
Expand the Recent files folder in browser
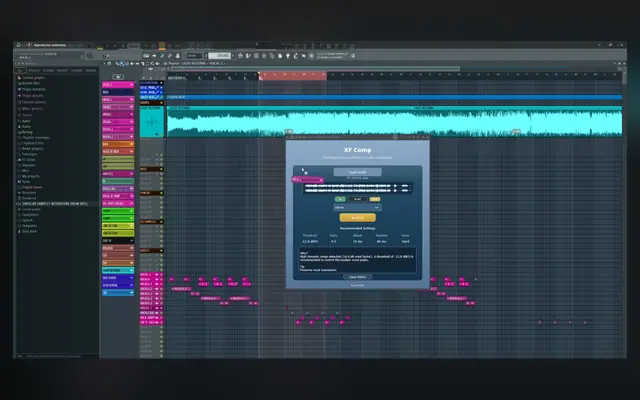(29, 83)
